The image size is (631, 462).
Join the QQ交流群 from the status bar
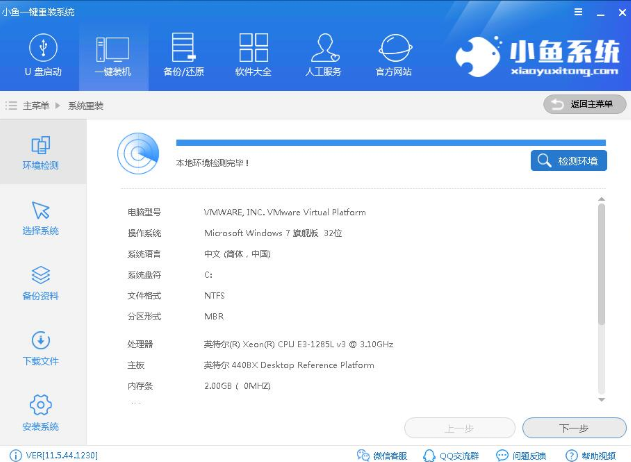pyautogui.click(x=451, y=454)
